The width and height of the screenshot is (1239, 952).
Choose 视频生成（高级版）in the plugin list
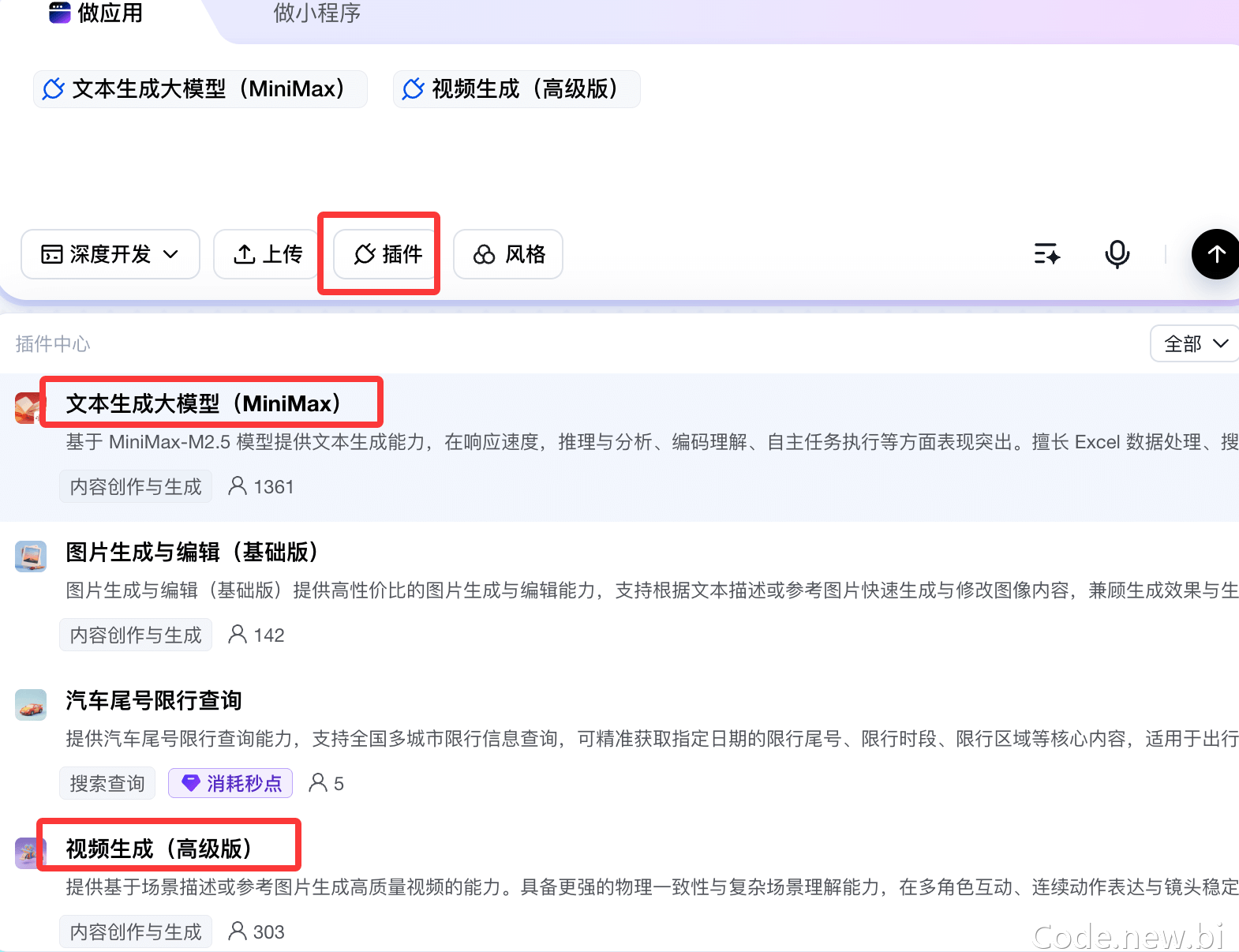point(159,849)
